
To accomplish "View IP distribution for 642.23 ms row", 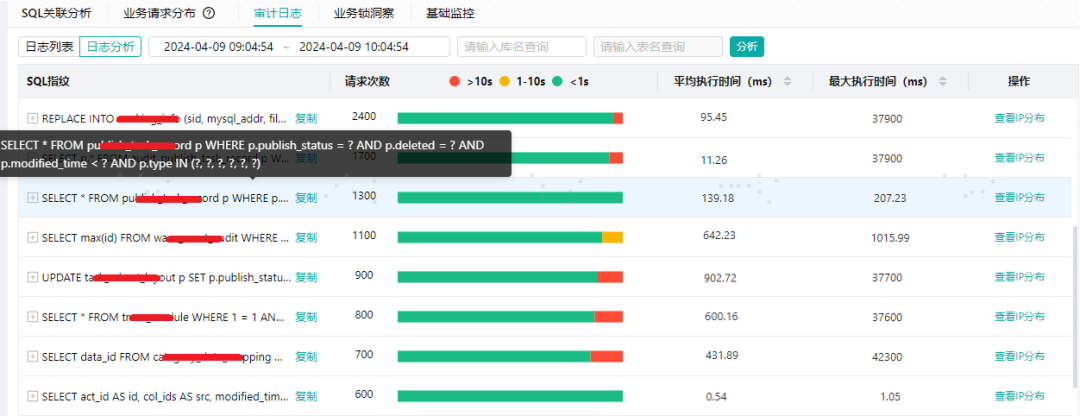I will pyautogui.click(x=1019, y=237).
